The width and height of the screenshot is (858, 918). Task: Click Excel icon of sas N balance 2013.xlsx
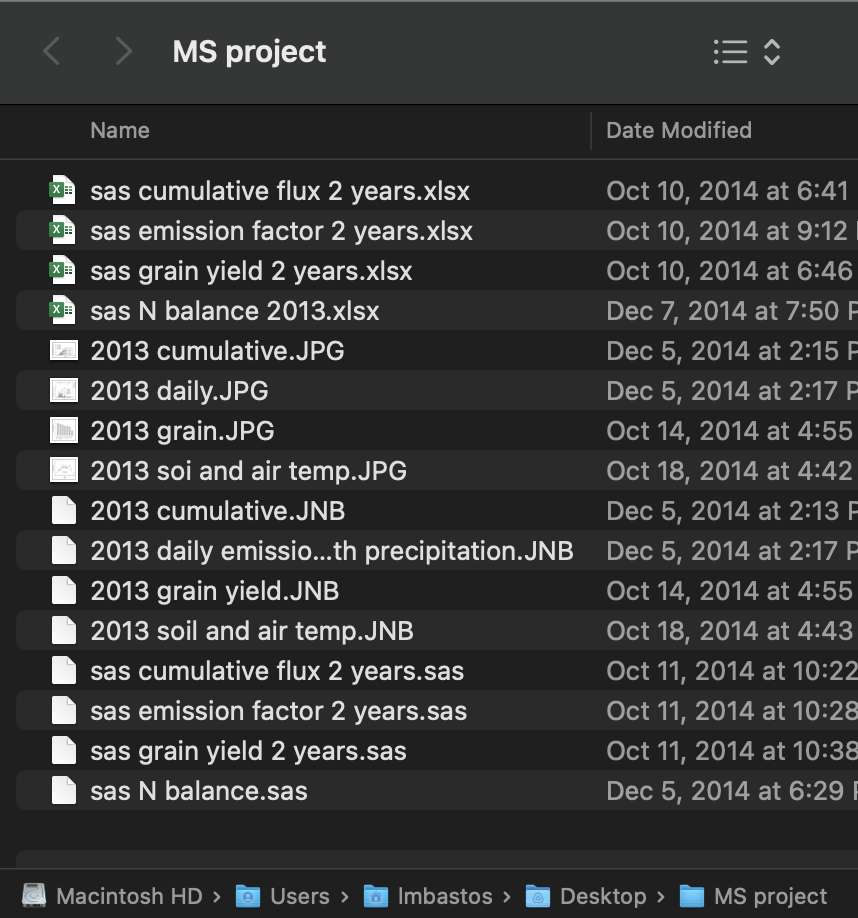pos(63,311)
